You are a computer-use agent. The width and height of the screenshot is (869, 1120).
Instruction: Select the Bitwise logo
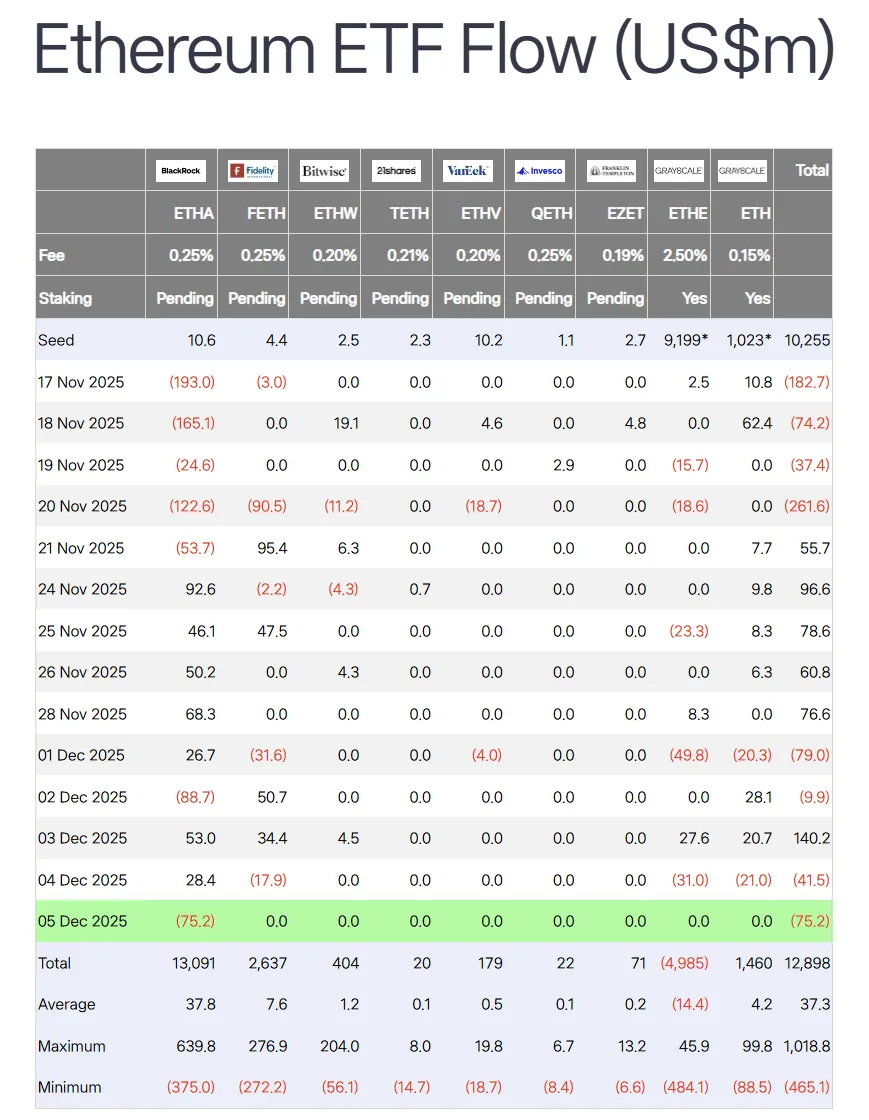point(324,171)
